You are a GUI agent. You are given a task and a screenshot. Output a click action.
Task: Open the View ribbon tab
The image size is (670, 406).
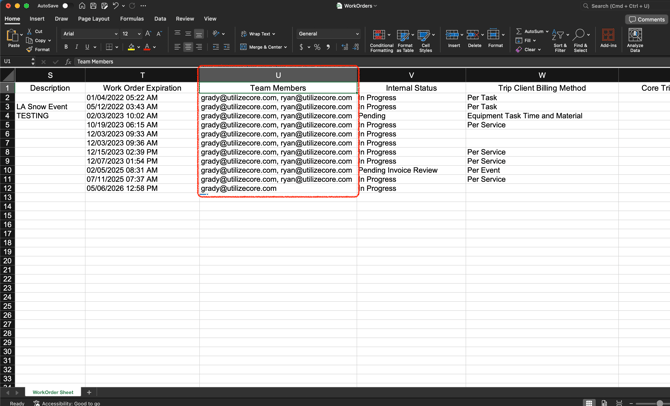point(210,19)
